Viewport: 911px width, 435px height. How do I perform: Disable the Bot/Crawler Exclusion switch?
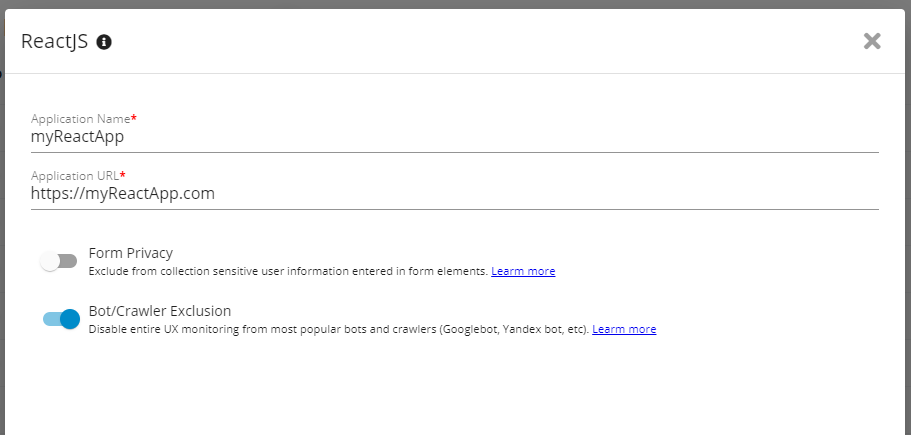[x=61, y=319]
